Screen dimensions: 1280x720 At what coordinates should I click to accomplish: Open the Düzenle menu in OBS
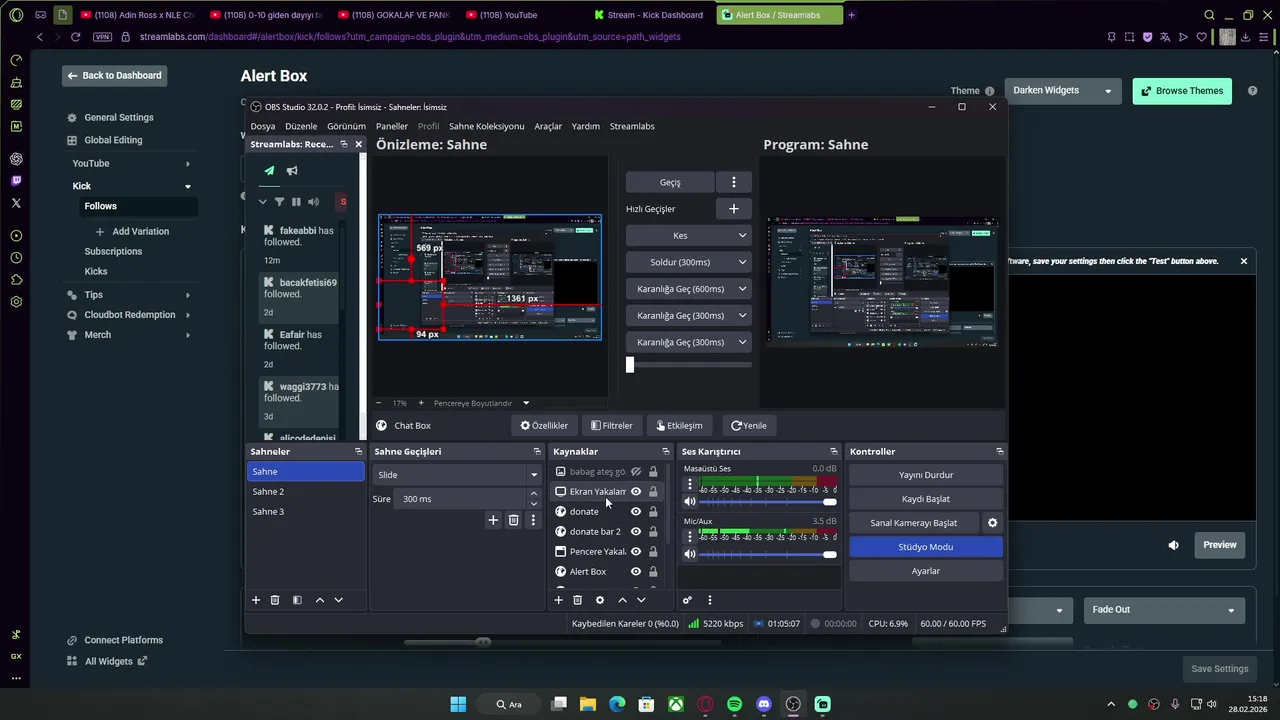point(301,127)
